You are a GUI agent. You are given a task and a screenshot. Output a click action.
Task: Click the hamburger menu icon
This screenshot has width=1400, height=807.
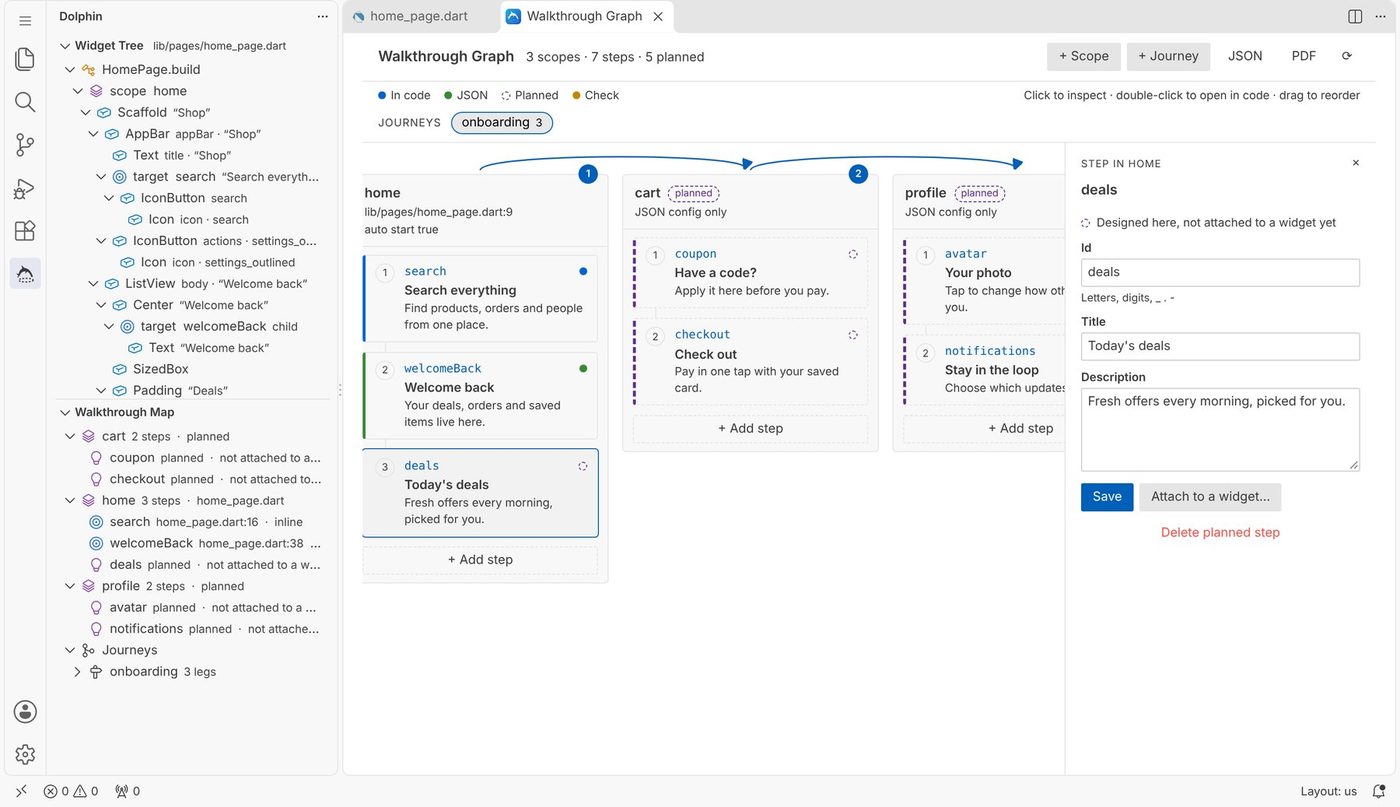(25, 20)
